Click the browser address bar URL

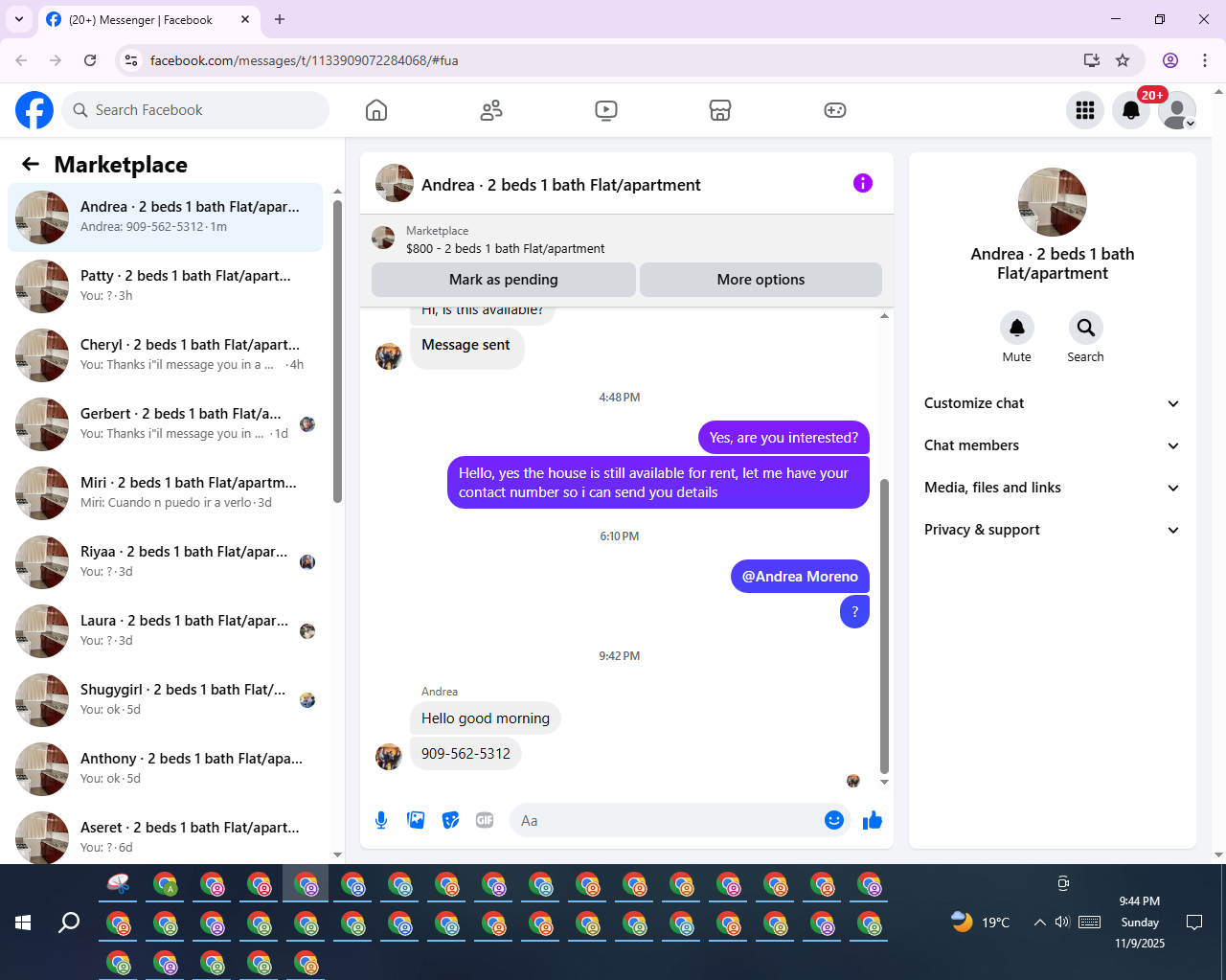click(305, 60)
